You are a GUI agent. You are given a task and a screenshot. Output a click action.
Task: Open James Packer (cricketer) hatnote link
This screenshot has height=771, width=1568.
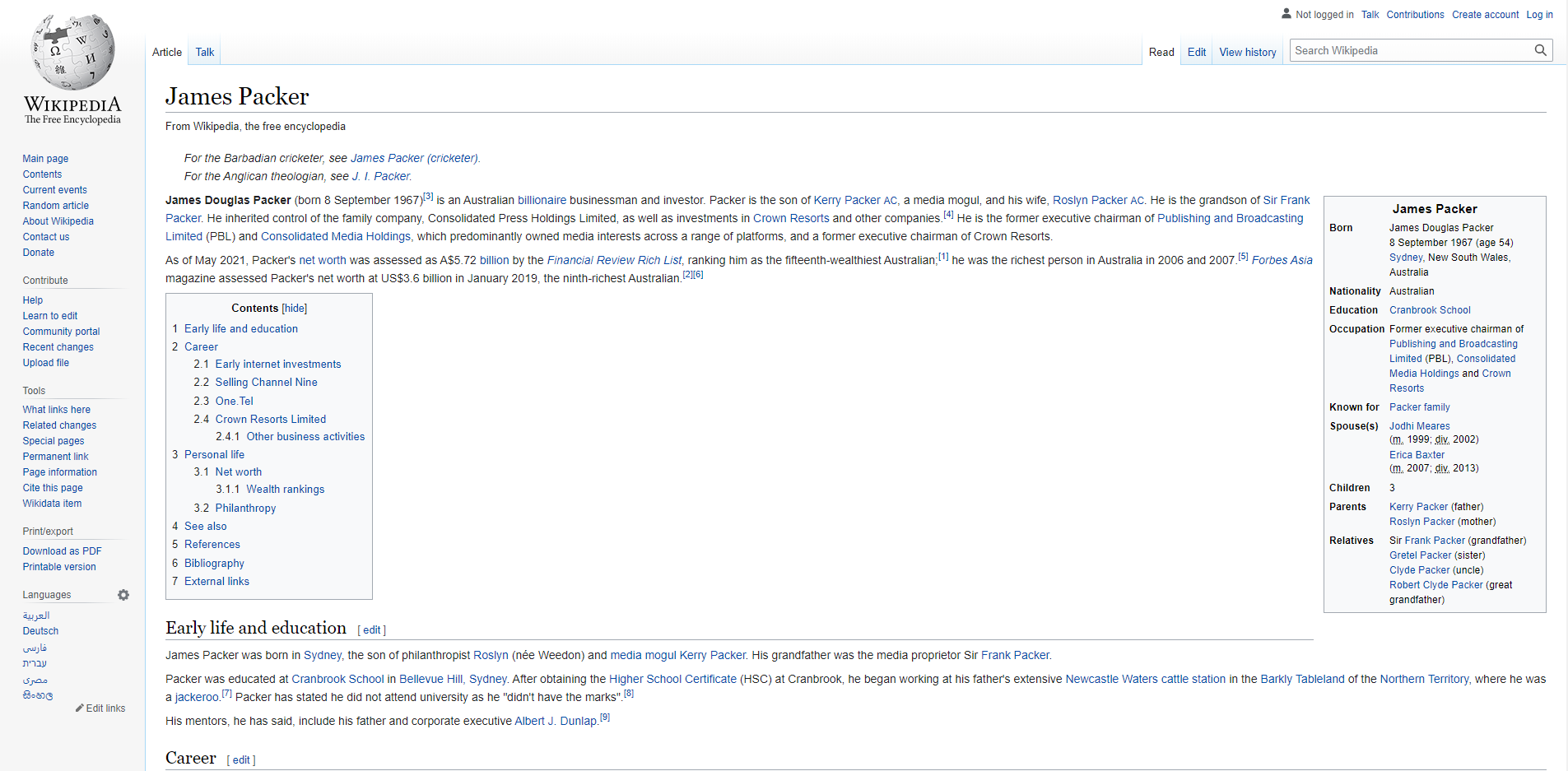pos(414,158)
